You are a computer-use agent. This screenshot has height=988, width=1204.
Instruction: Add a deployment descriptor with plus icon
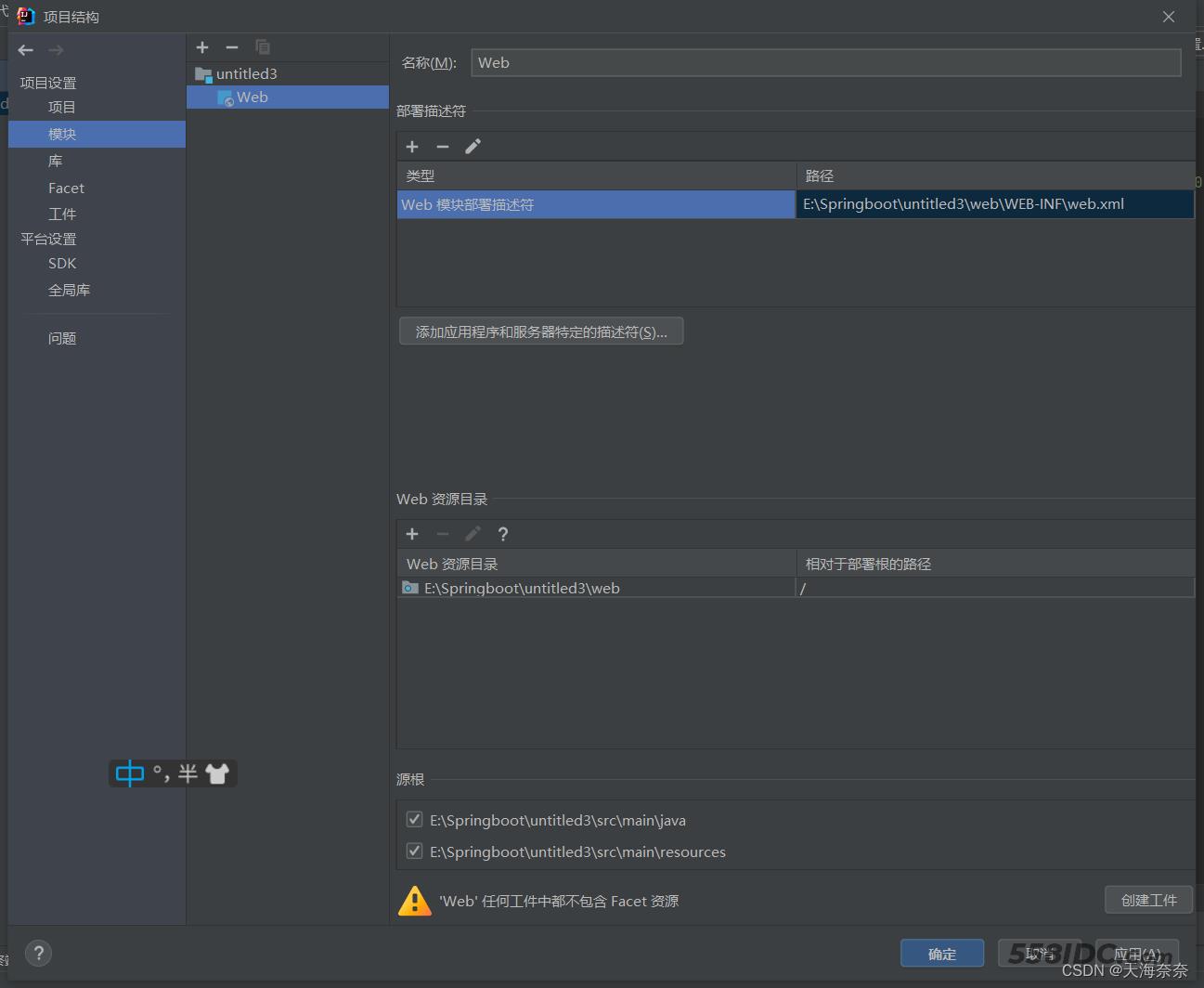412,147
